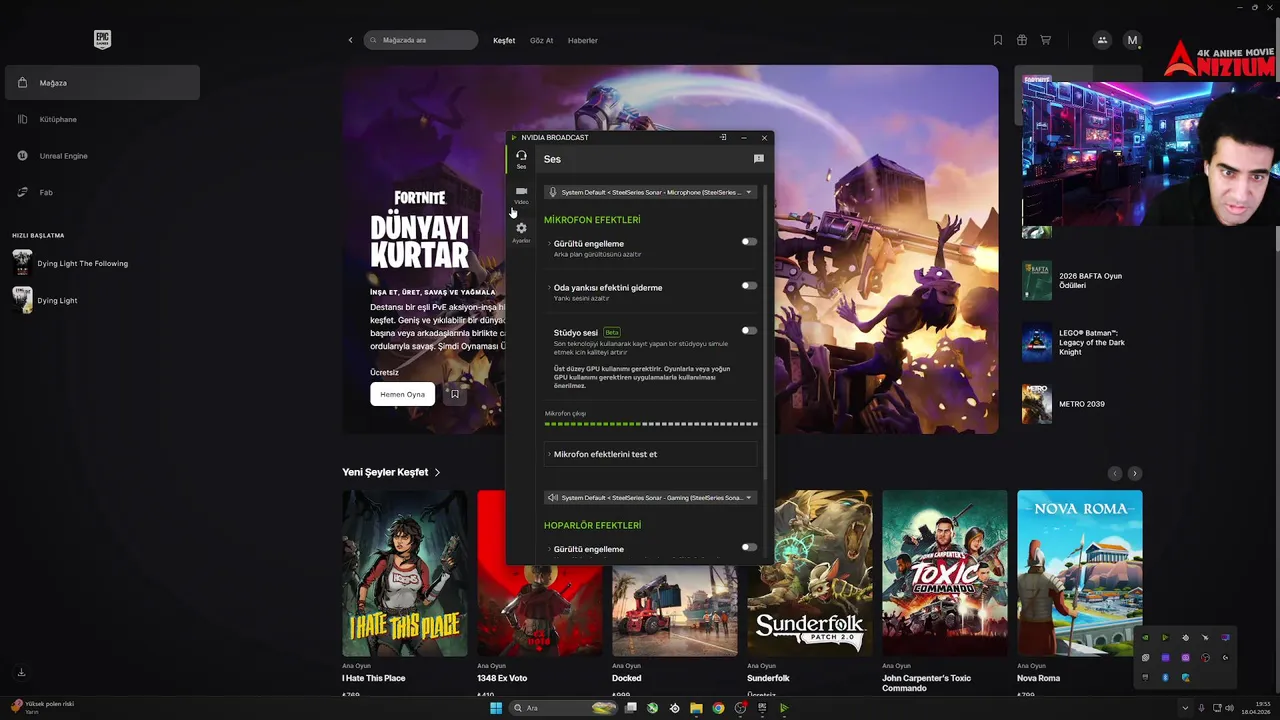Open NVIDIA icon in tray overflow
This screenshot has width=1280, height=720.
pyautogui.click(x=1145, y=637)
